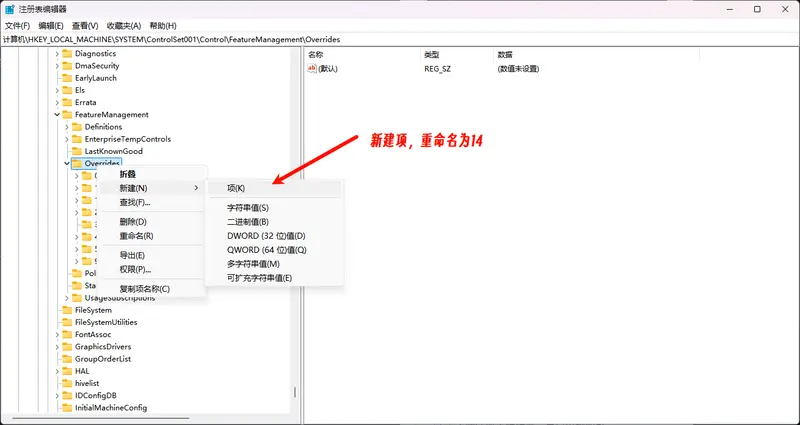This screenshot has height=425, width=800.
Task: Create new 字符串值(S)
Action: [x=274, y=208]
